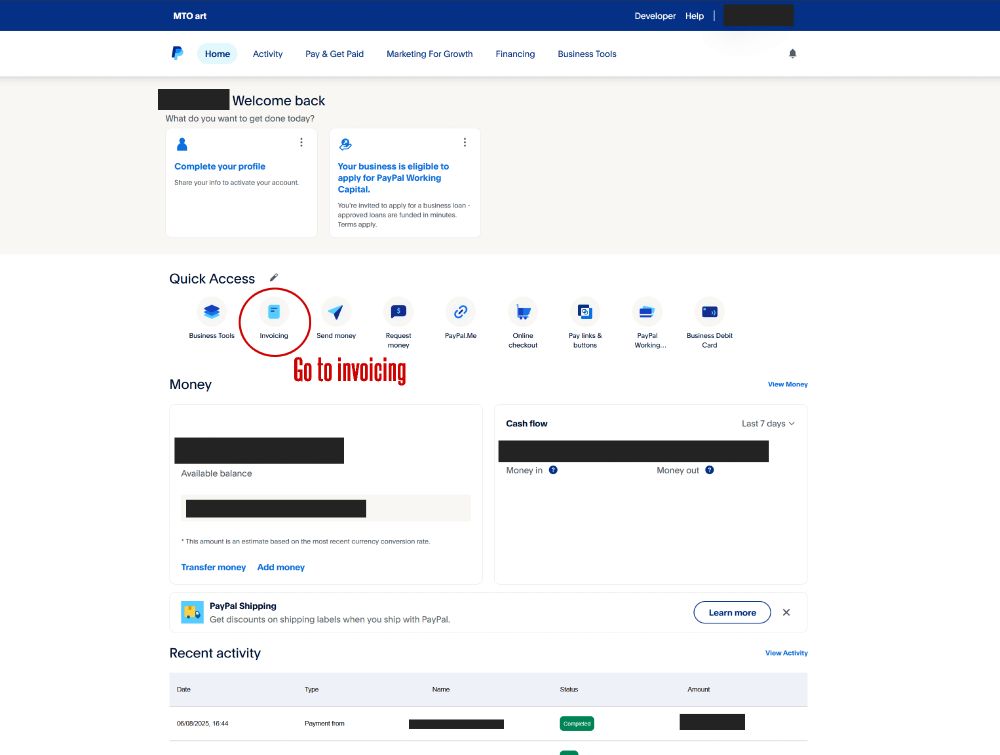Click the Developer link
Viewport: 1000px width, 755px height.
(654, 16)
